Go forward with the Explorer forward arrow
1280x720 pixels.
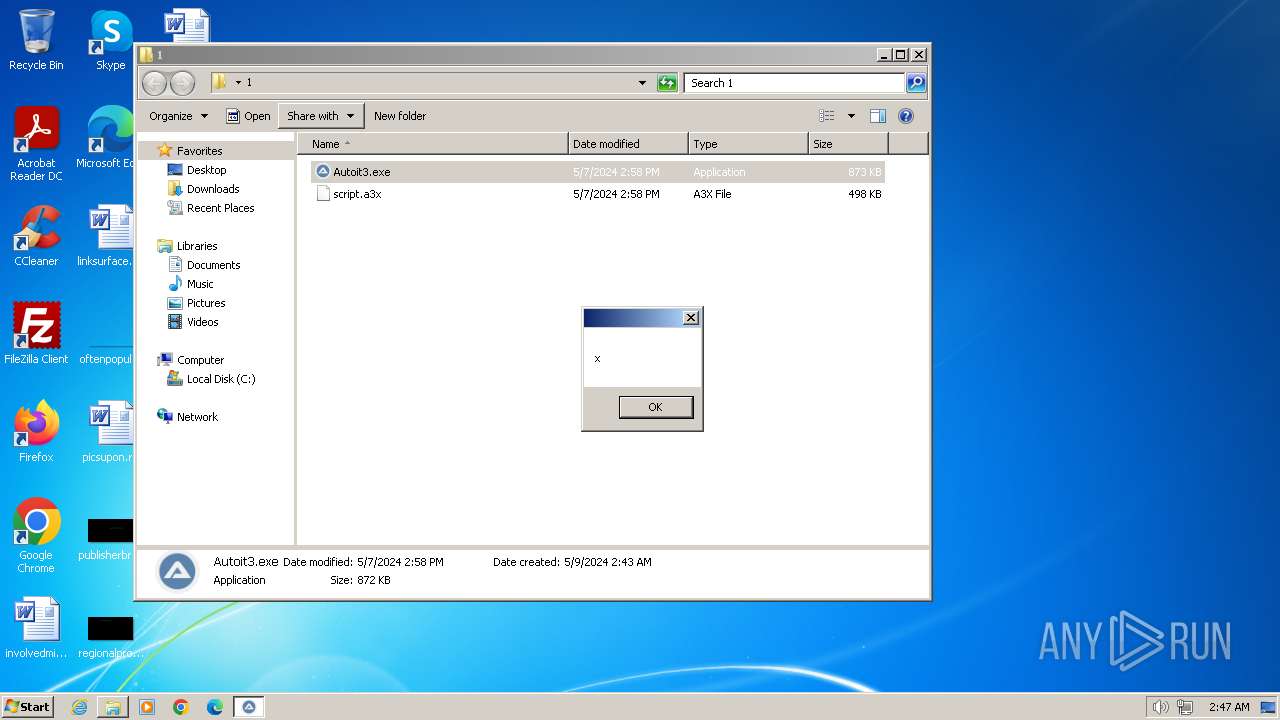pos(182,83)
